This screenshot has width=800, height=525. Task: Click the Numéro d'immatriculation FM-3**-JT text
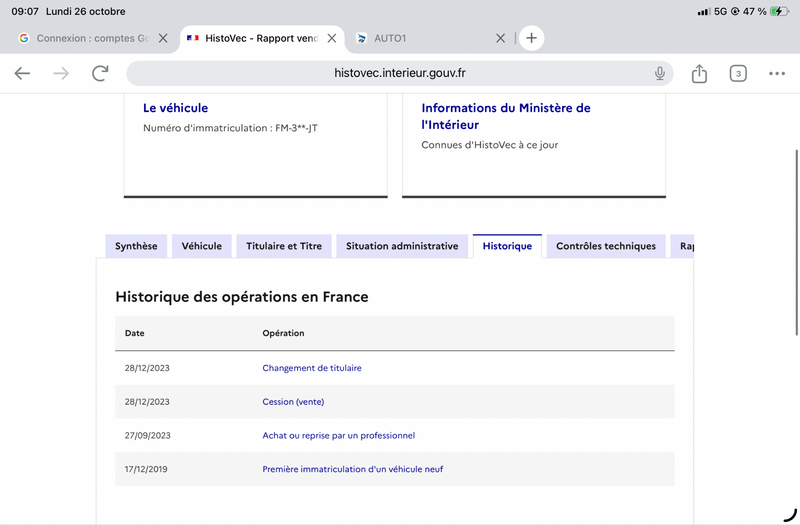230,128
